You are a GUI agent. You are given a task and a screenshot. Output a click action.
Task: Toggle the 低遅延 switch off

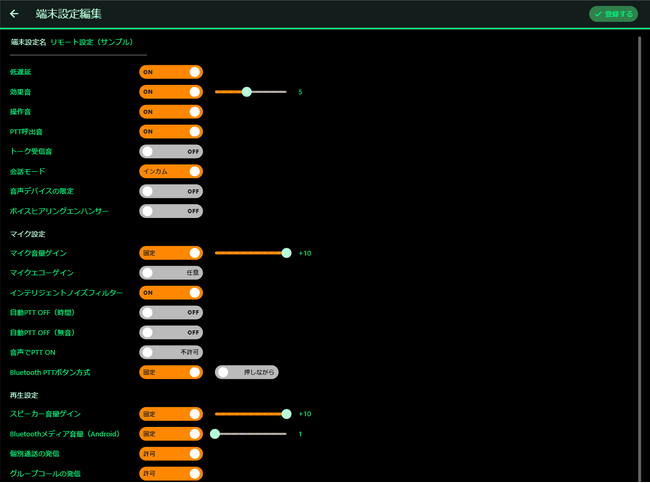171,72
